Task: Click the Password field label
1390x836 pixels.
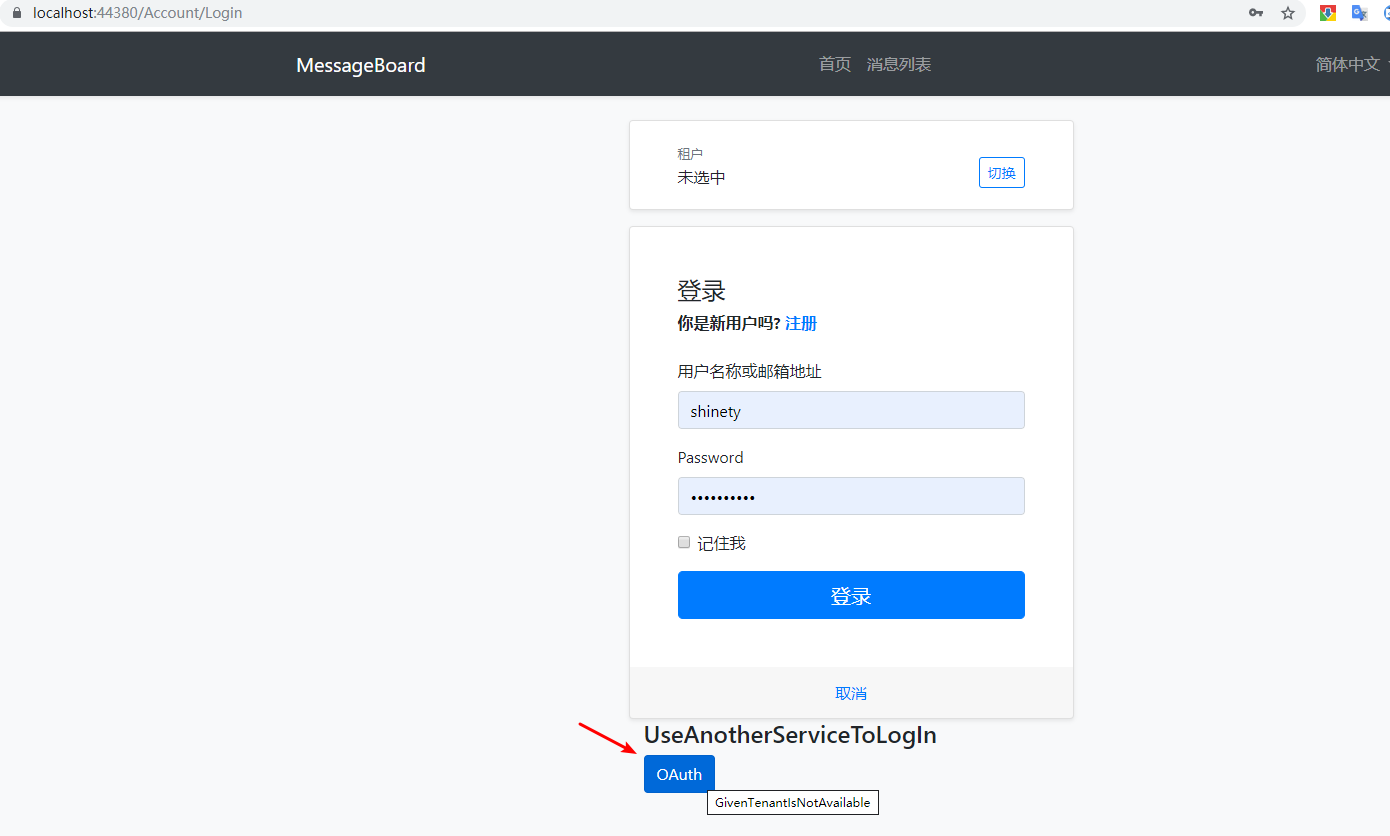Action: click(711, 457)
